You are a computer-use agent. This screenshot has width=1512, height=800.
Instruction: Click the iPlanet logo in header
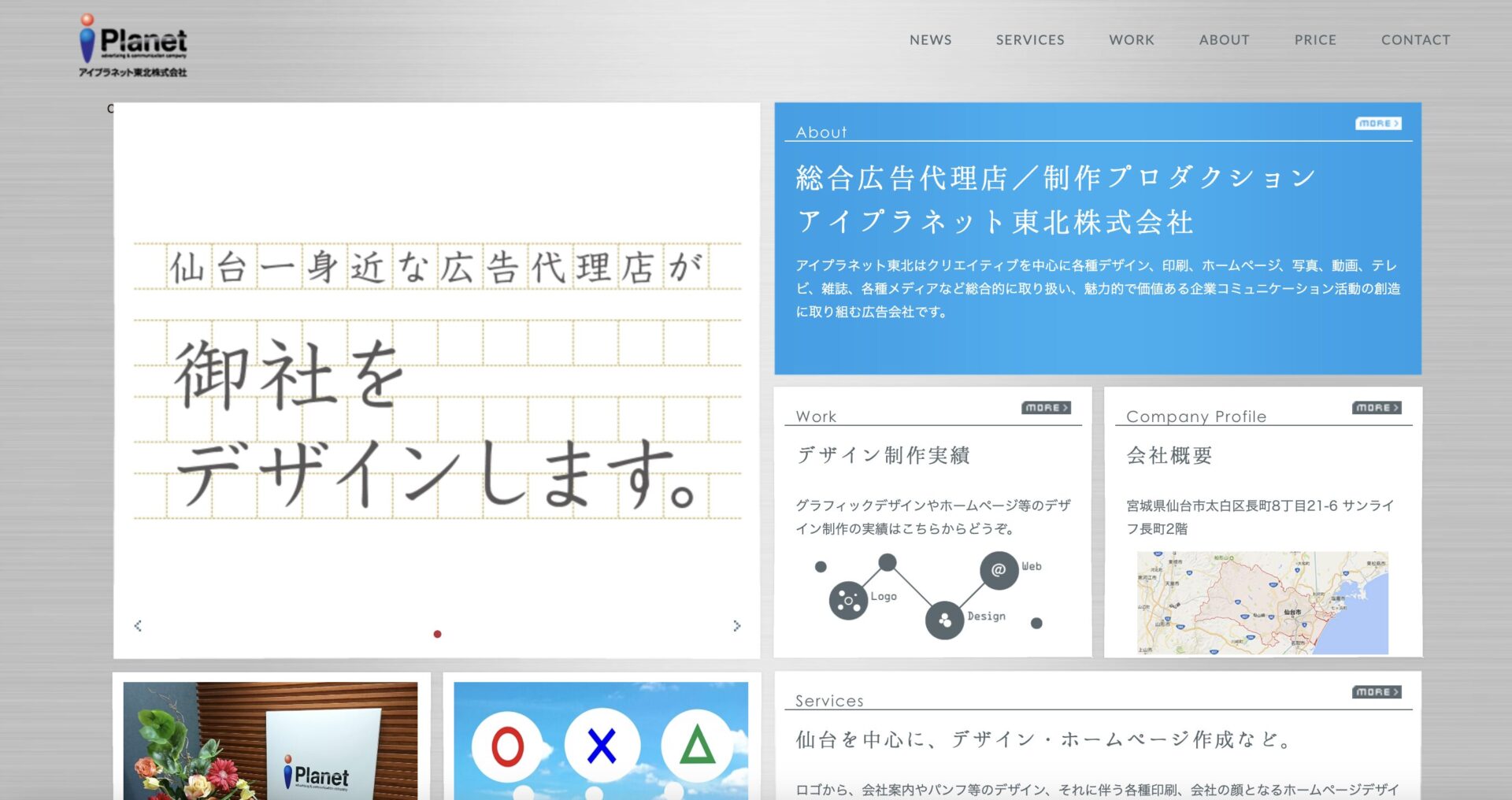(133, 45)
